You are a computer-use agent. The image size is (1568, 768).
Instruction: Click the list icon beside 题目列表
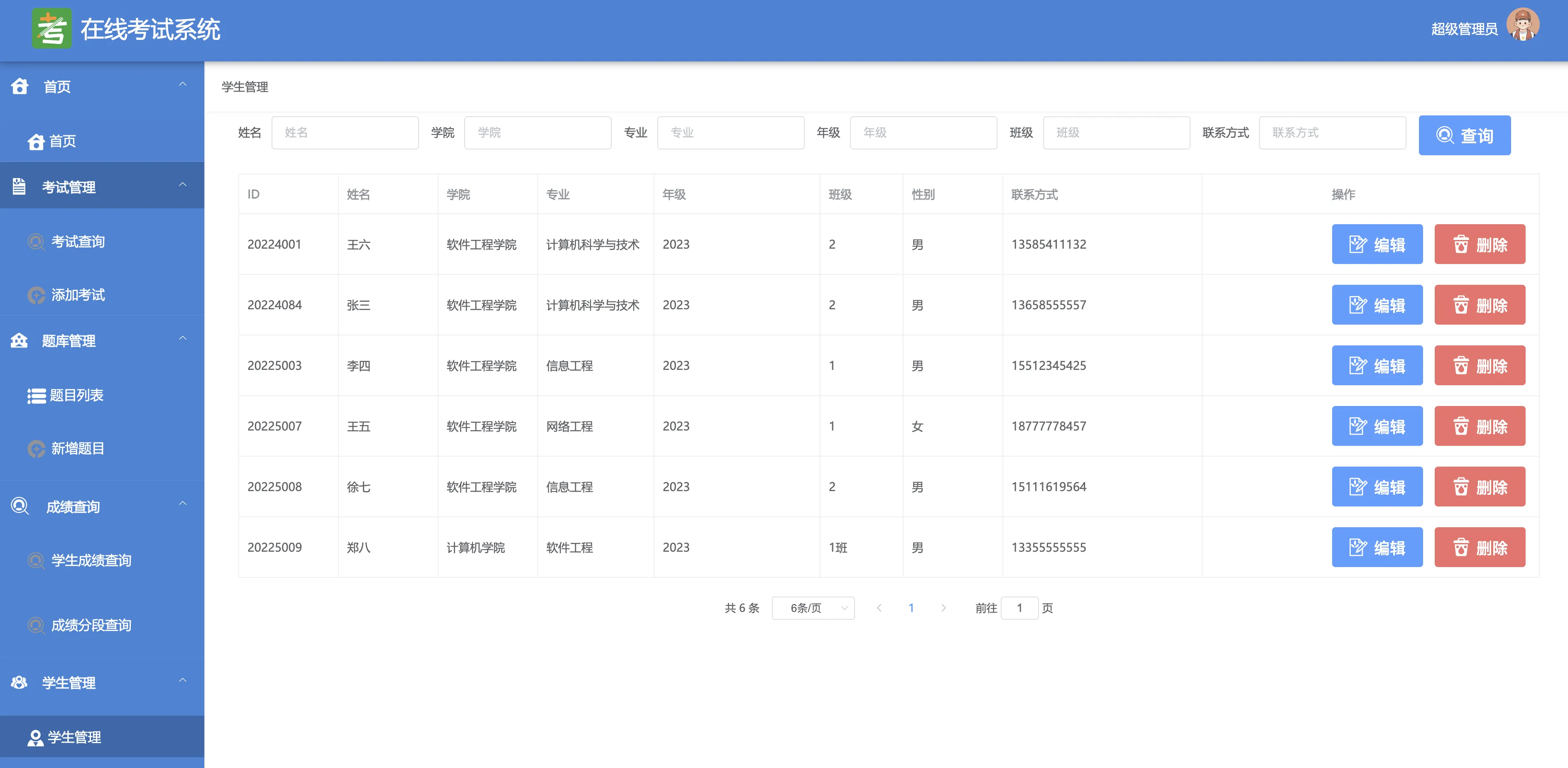36,396
